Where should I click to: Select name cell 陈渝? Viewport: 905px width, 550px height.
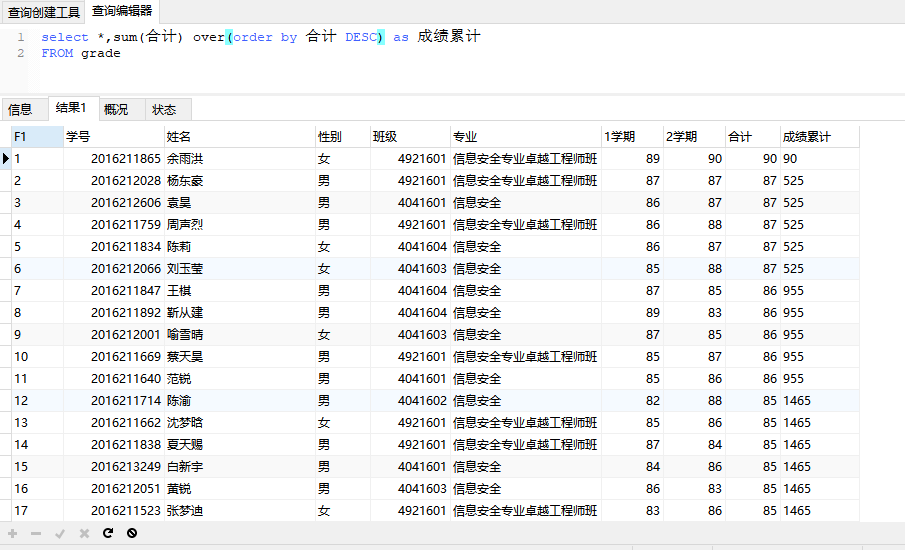point(240,400)
